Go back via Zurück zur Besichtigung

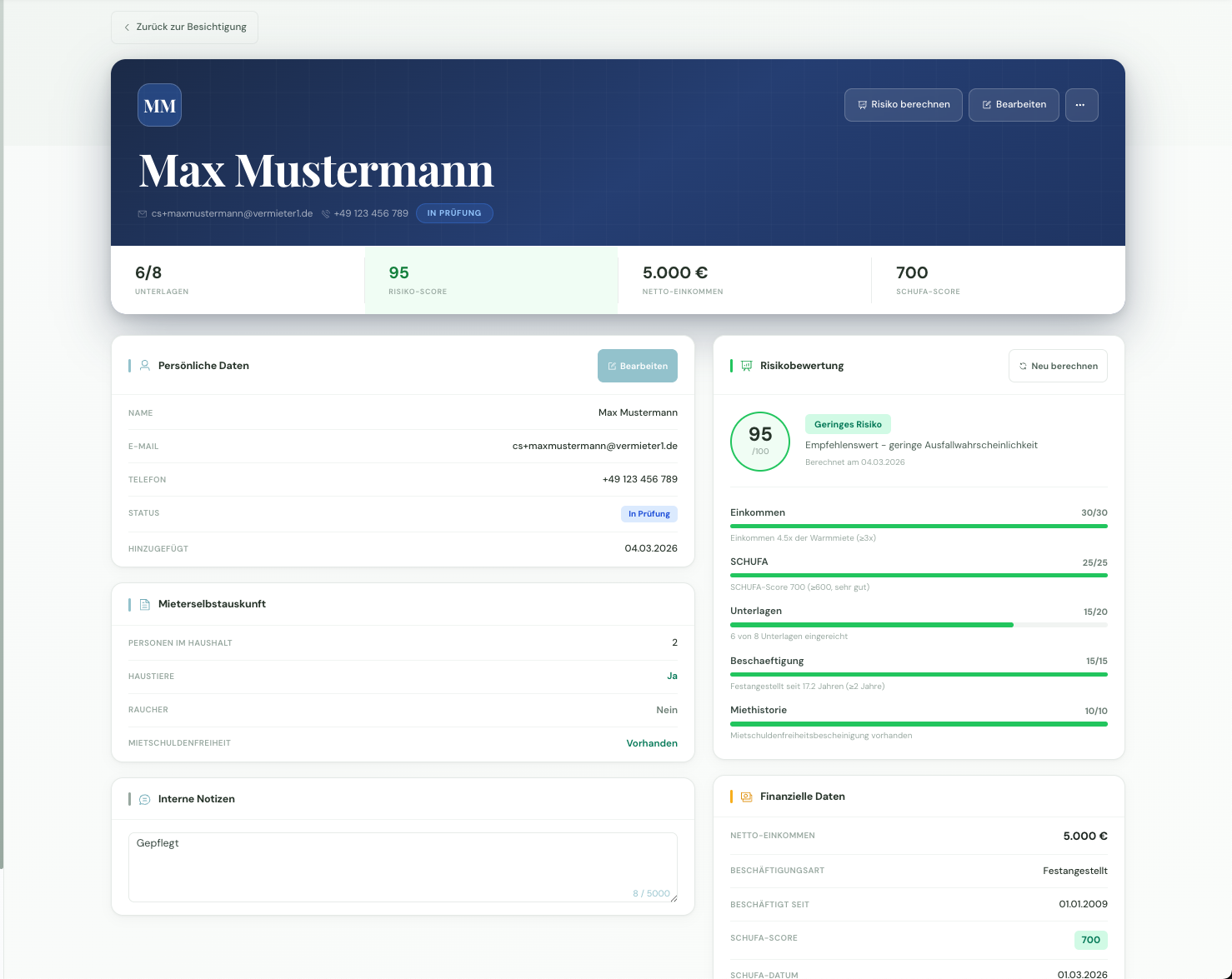[185, 27]
